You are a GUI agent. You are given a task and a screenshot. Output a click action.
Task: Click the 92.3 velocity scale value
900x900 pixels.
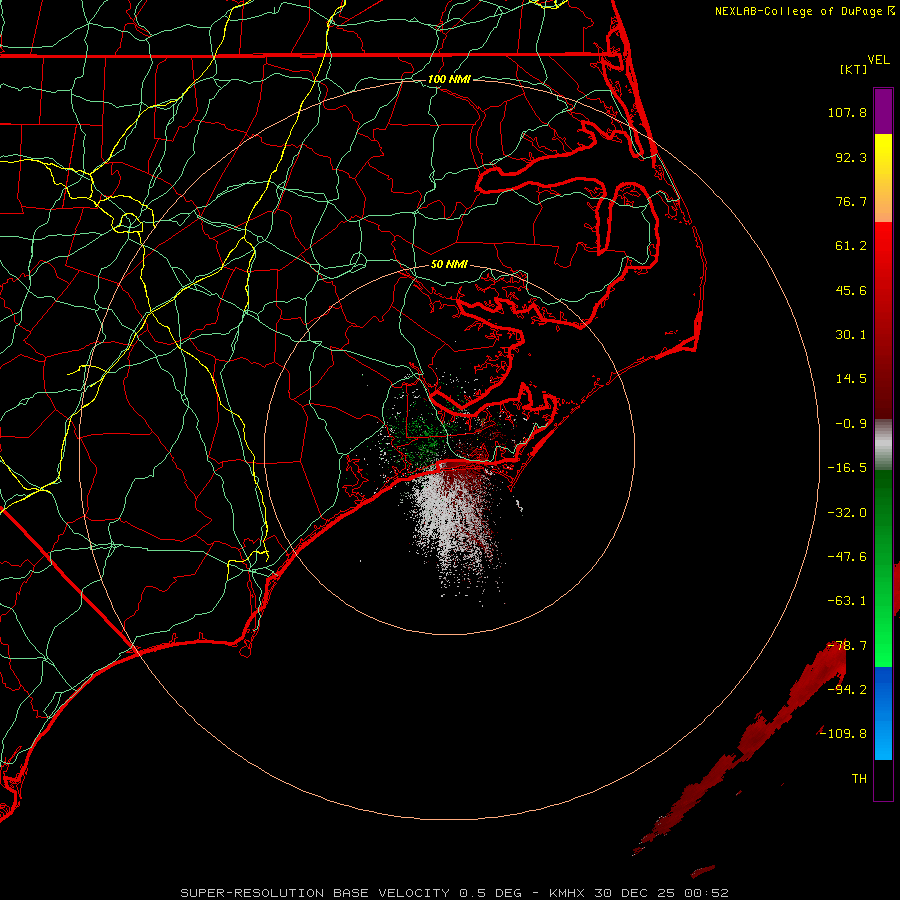click(851, 157)
